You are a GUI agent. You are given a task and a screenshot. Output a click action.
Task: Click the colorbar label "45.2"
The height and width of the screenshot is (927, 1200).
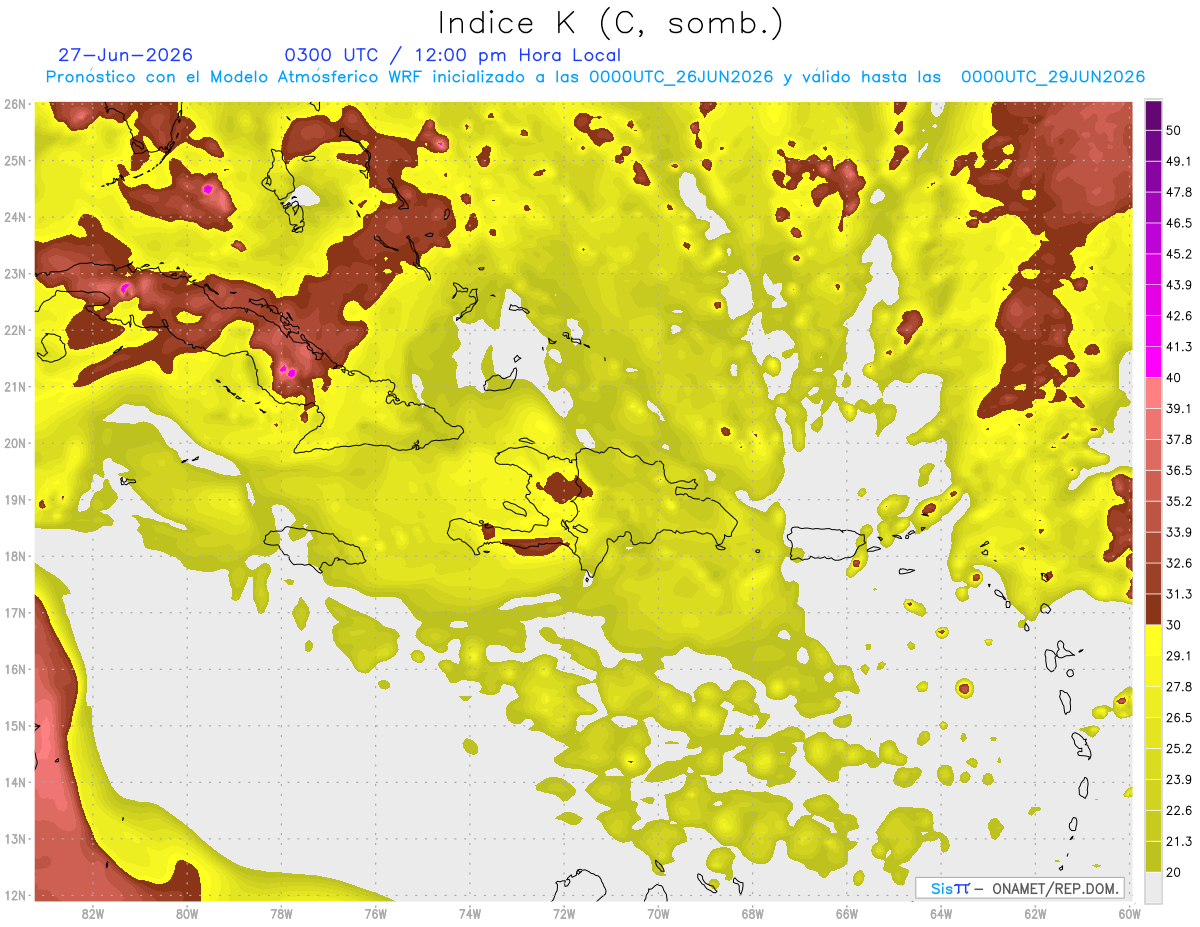click(1177, 254)
